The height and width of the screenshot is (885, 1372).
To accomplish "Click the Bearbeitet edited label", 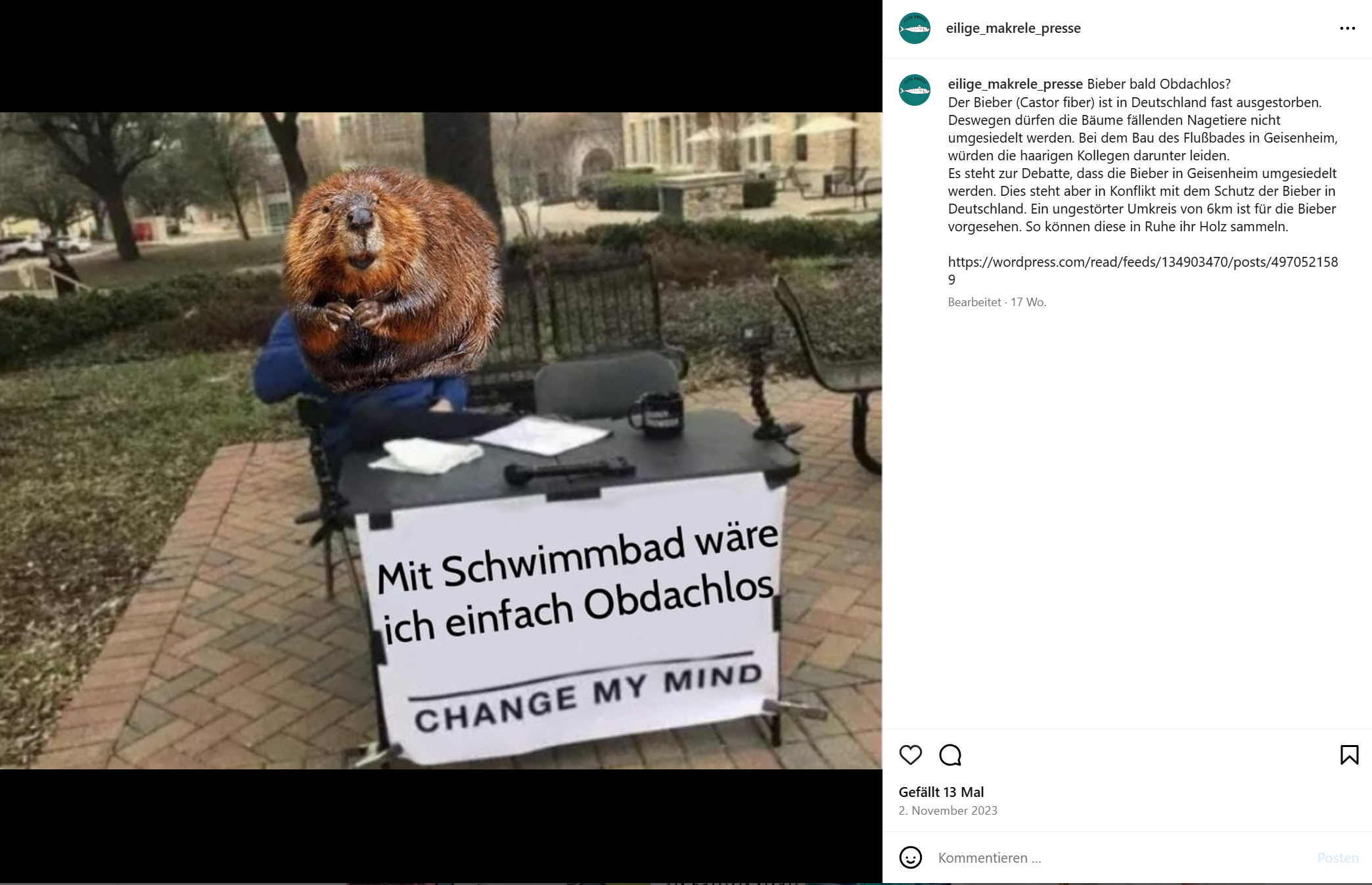I will click(974, 302).
